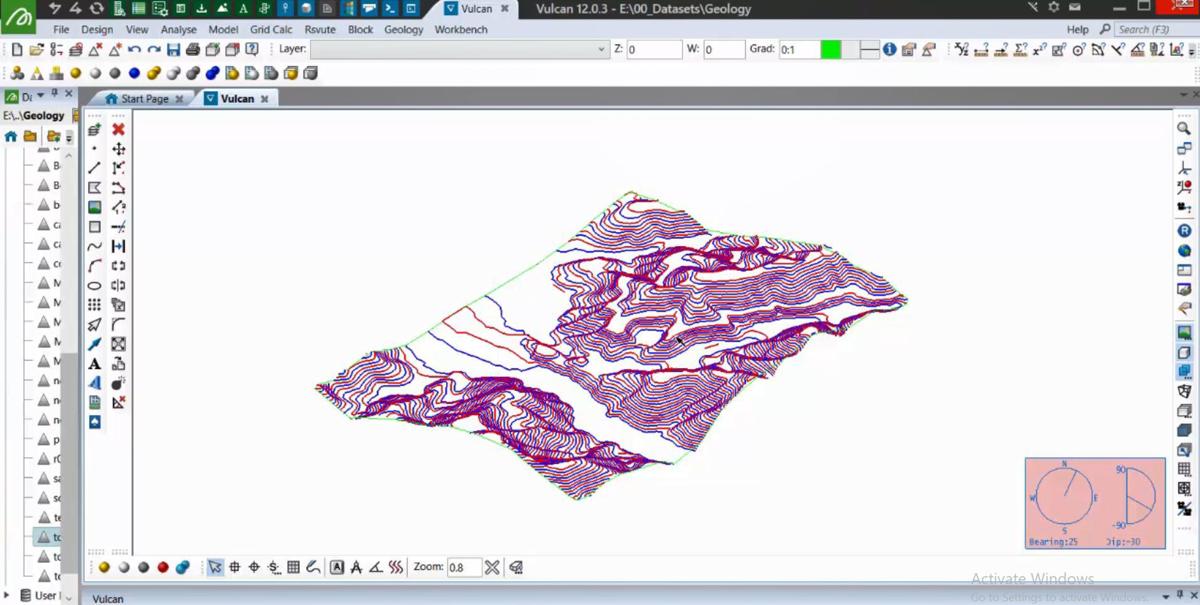Click the Vulcan label in the bottom status bar
Image resolution: width=1200 pixels, height=605 pixels.
tap(108, 599)
